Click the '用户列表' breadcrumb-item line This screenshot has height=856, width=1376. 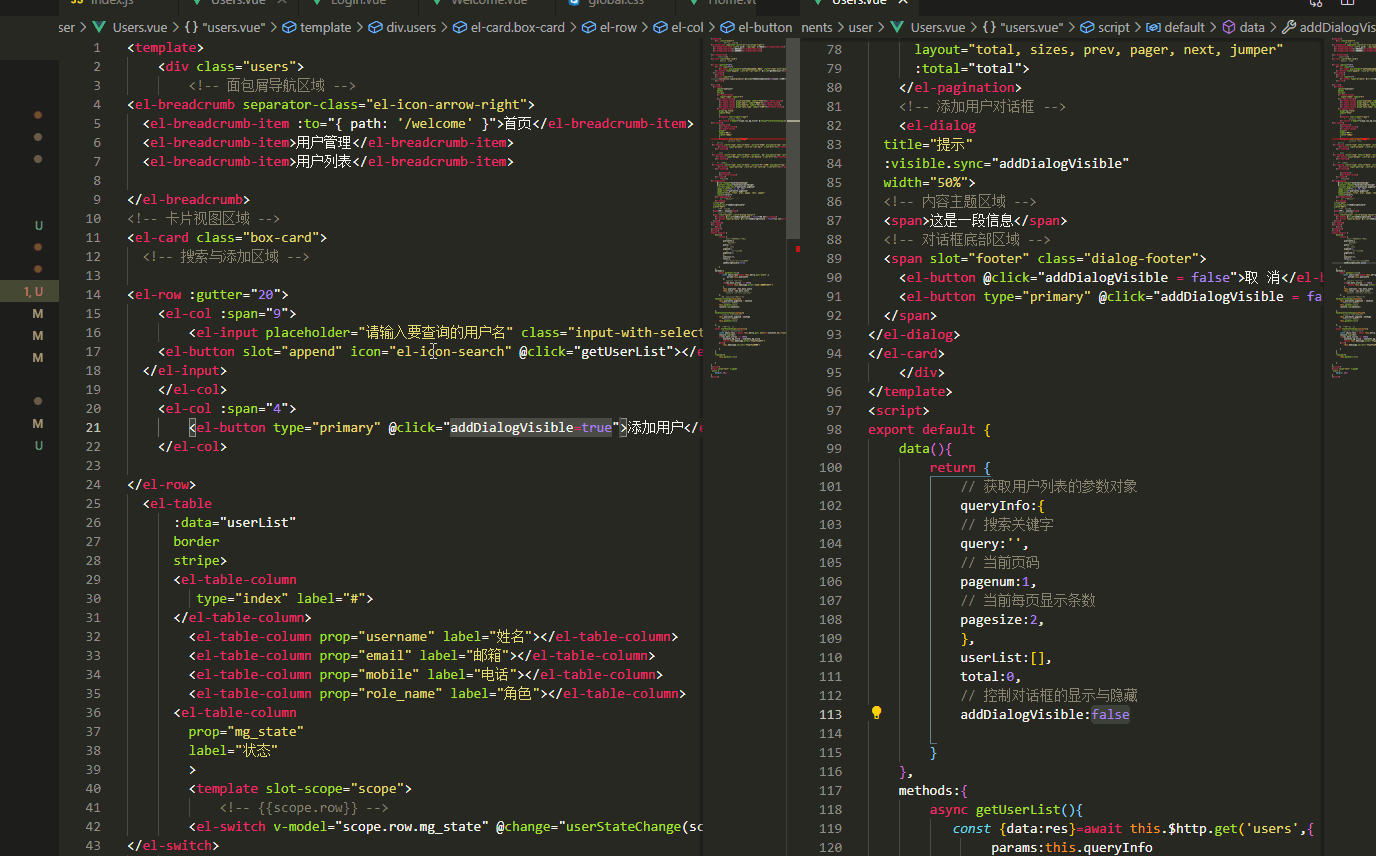328,161
